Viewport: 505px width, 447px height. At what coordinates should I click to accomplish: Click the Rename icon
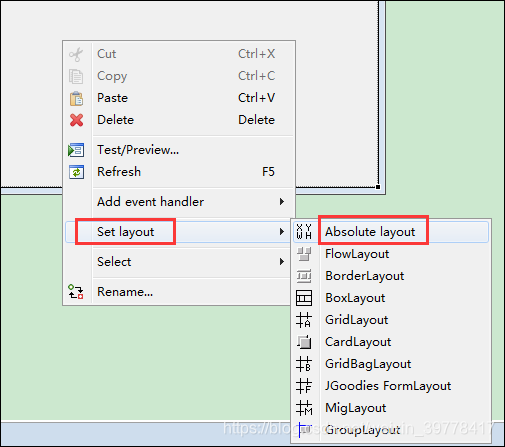click(76, 292)
